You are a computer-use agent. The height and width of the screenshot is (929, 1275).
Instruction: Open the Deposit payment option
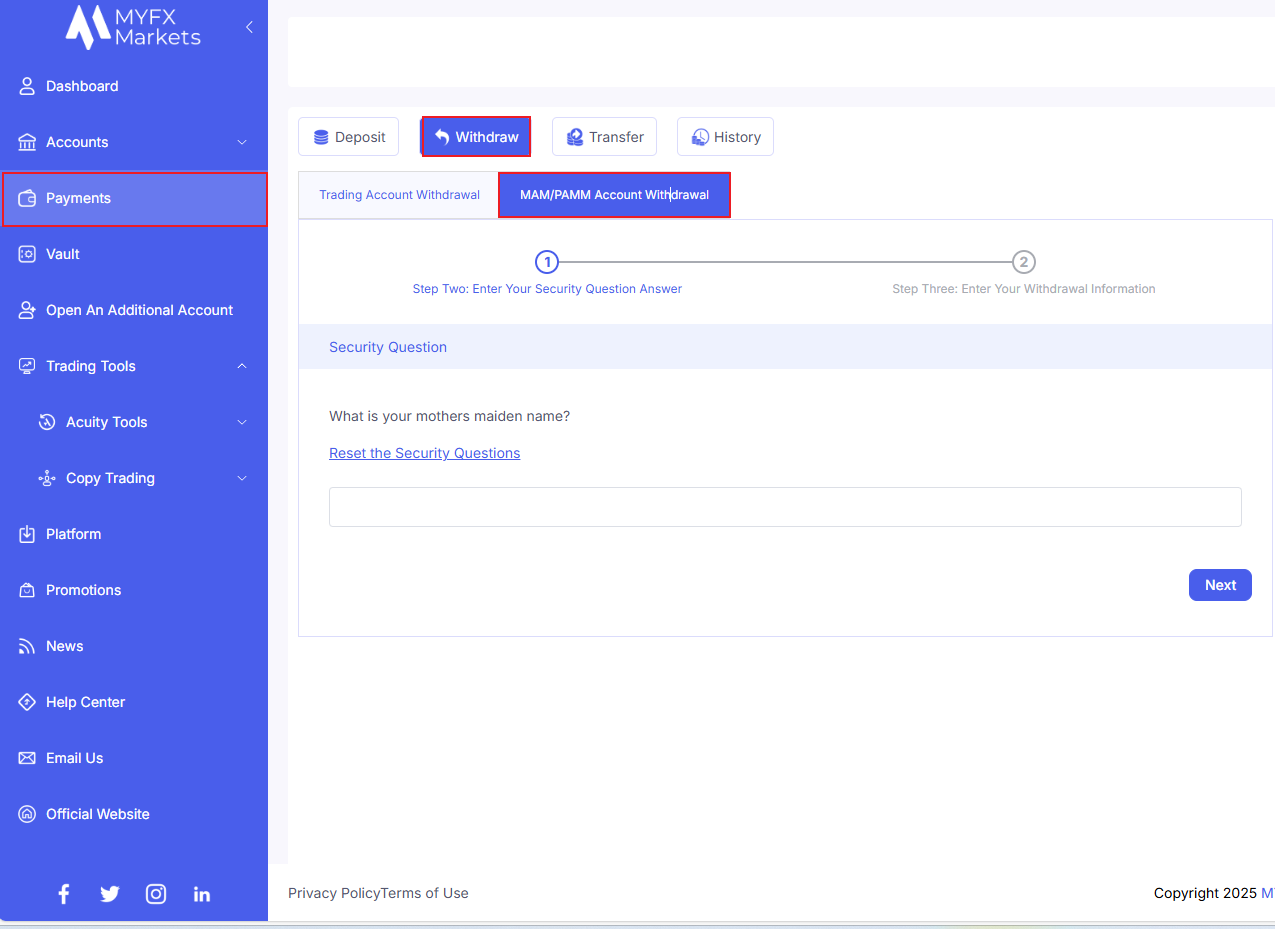point(349,137)
